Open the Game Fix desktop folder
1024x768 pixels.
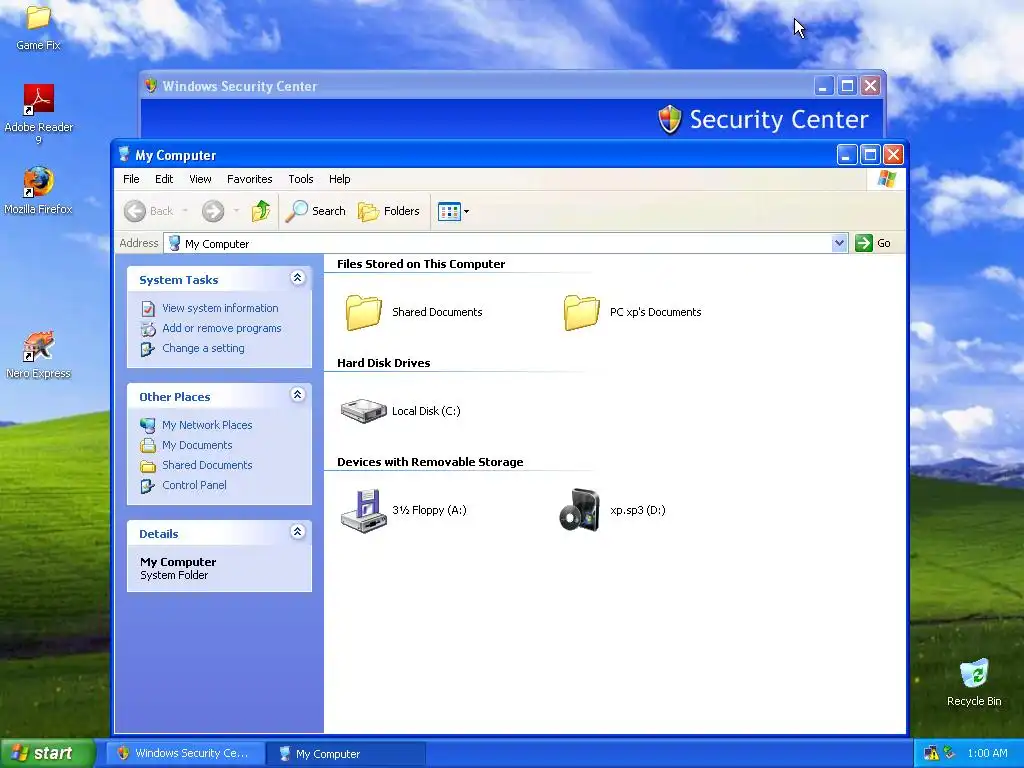tap(38, 26)
